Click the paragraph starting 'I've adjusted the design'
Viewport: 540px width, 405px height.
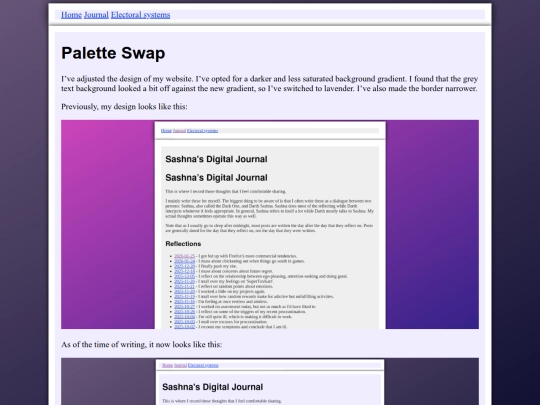click(270, 84)
